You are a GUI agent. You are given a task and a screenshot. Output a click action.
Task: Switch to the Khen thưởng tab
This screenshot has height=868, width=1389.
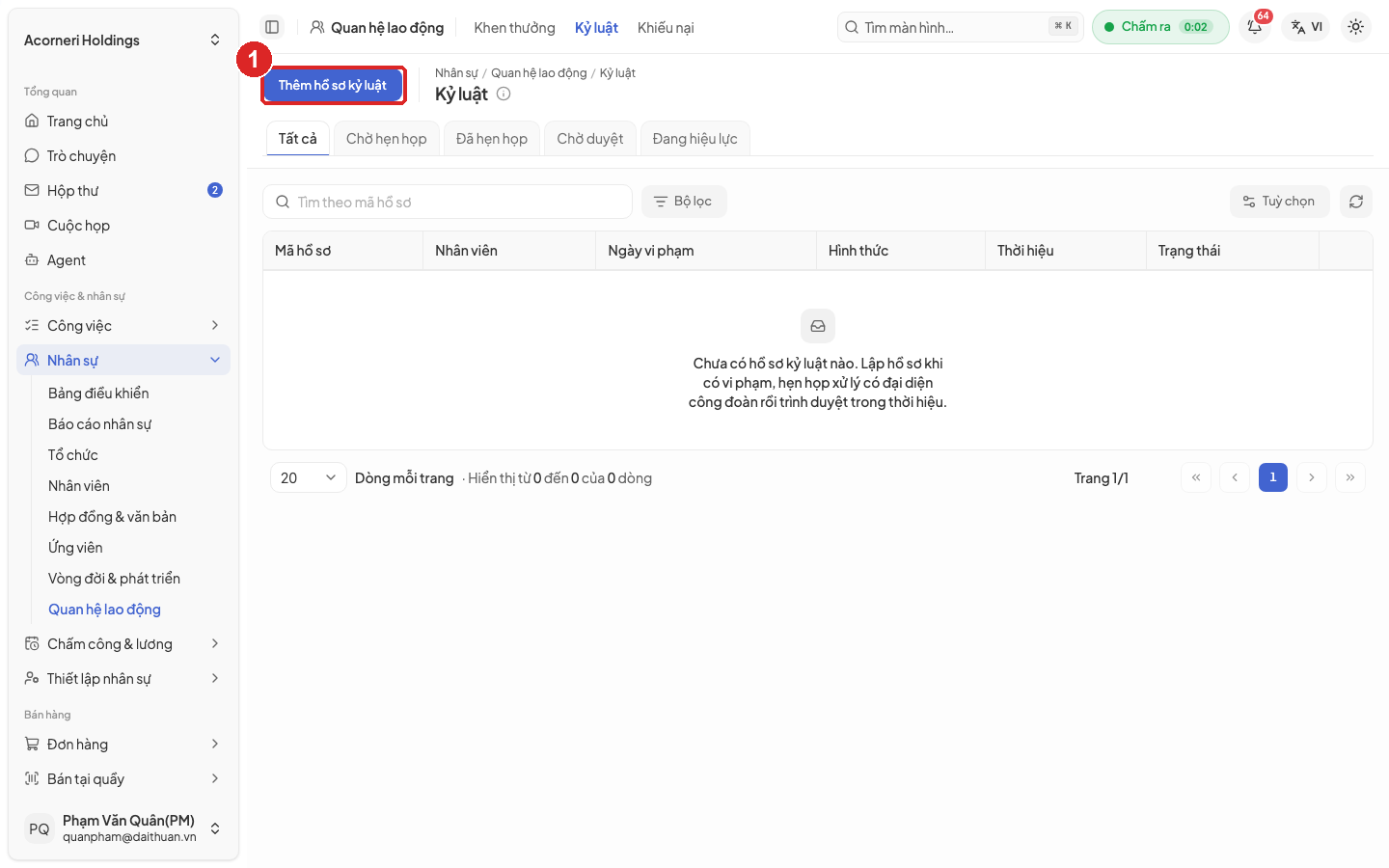(x=514, y=28)
